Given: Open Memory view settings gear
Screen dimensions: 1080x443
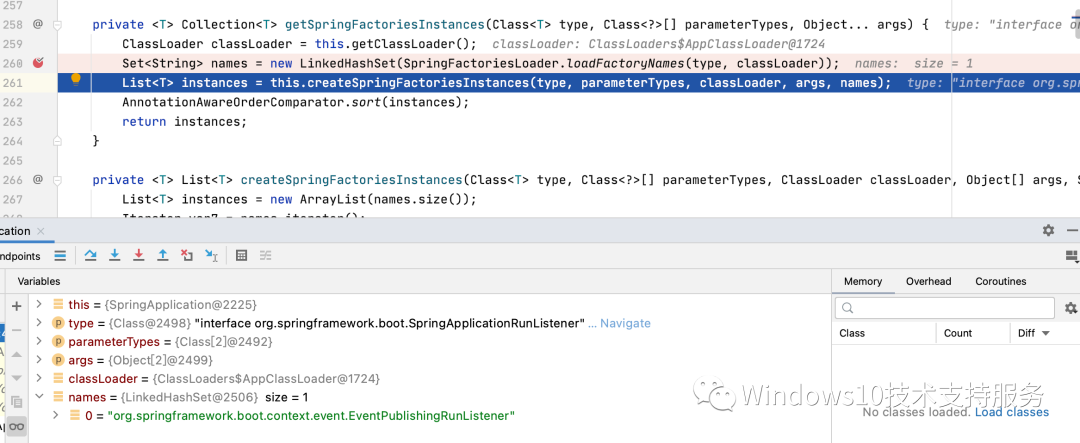Looking at the screenshot, I should click(x=1070, y=308).
